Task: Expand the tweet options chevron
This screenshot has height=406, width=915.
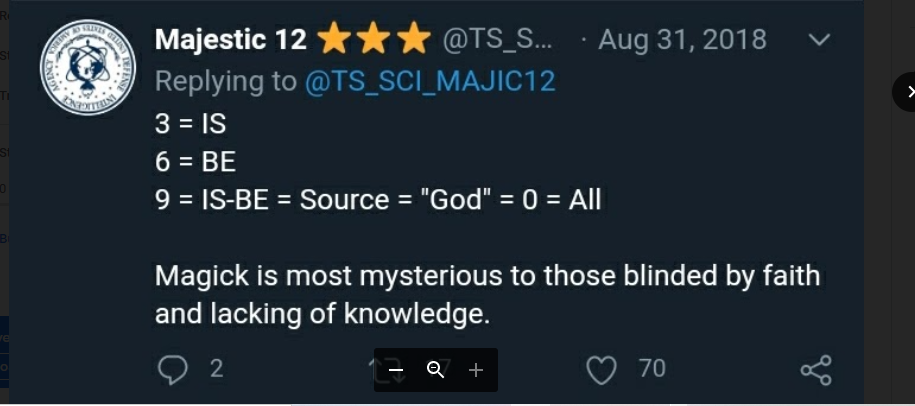Action: [x=818, y=40]
